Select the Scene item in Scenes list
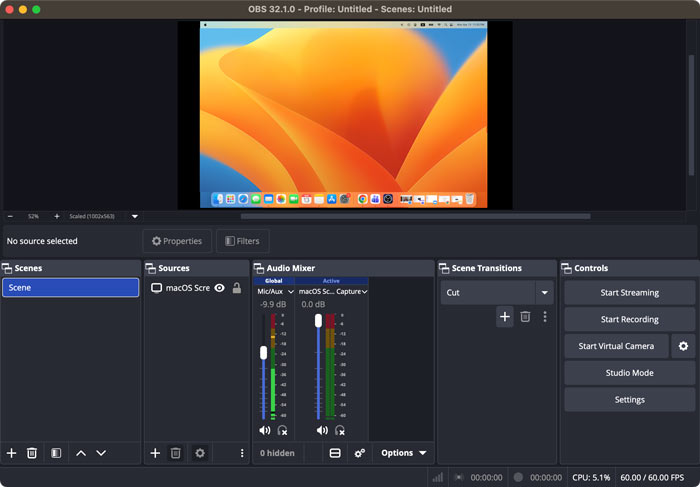The width and height of the screenshot is (700, 487). pyautogui.click(x=71, y=288)
